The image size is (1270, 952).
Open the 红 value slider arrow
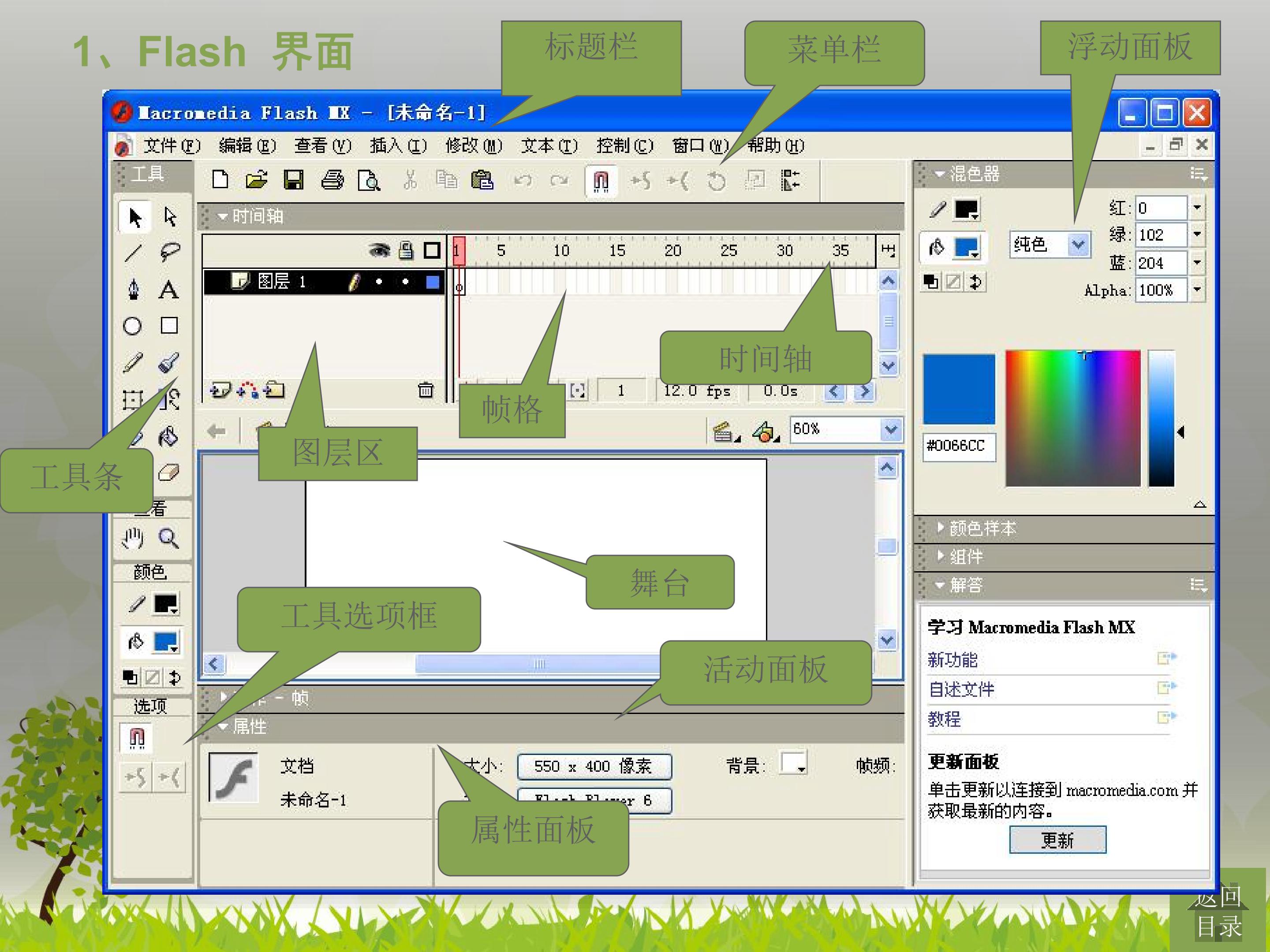[x=1197, y=207]
